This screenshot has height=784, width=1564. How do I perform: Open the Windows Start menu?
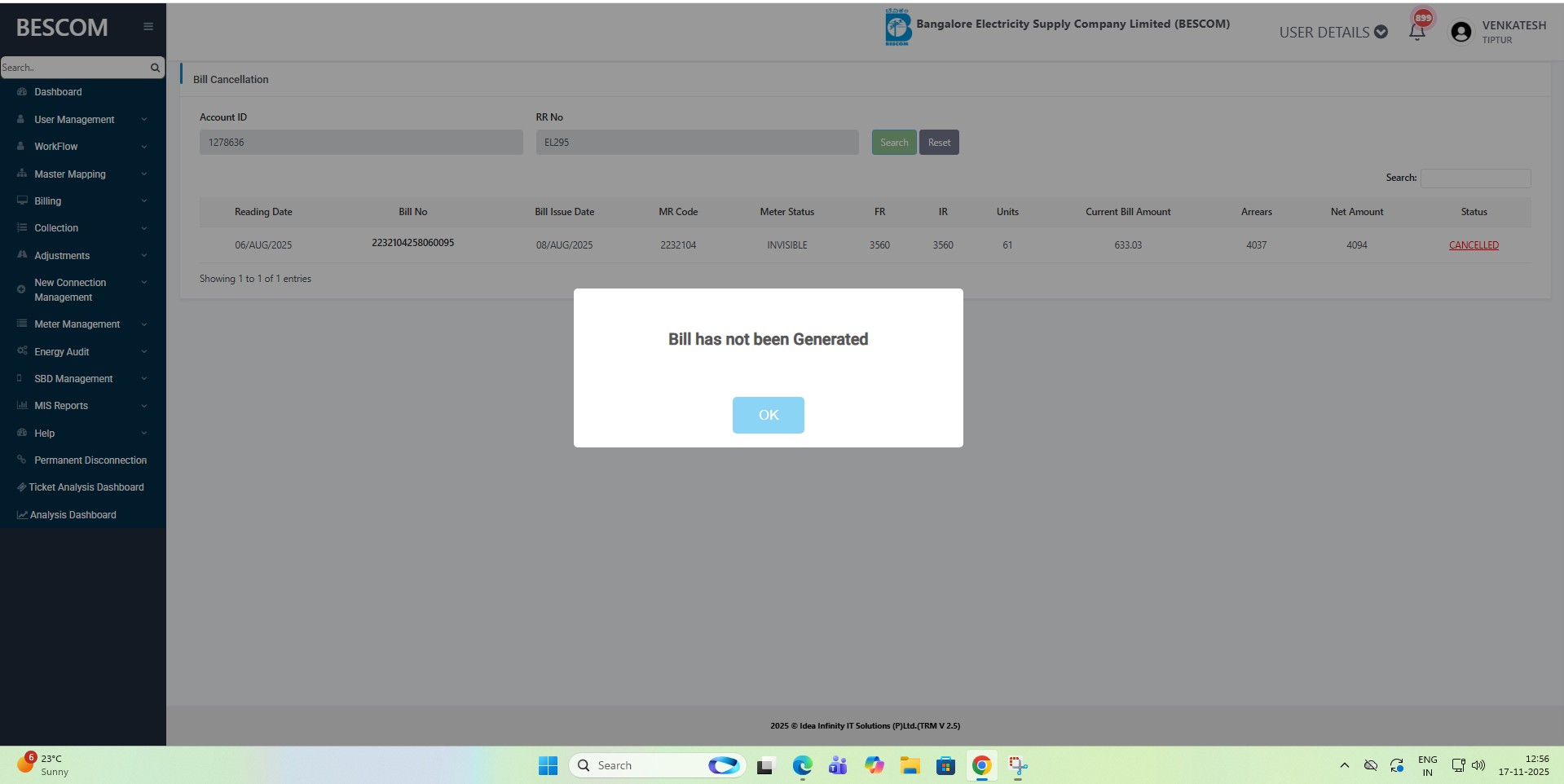pyautogui.click(x=548, y=765)
